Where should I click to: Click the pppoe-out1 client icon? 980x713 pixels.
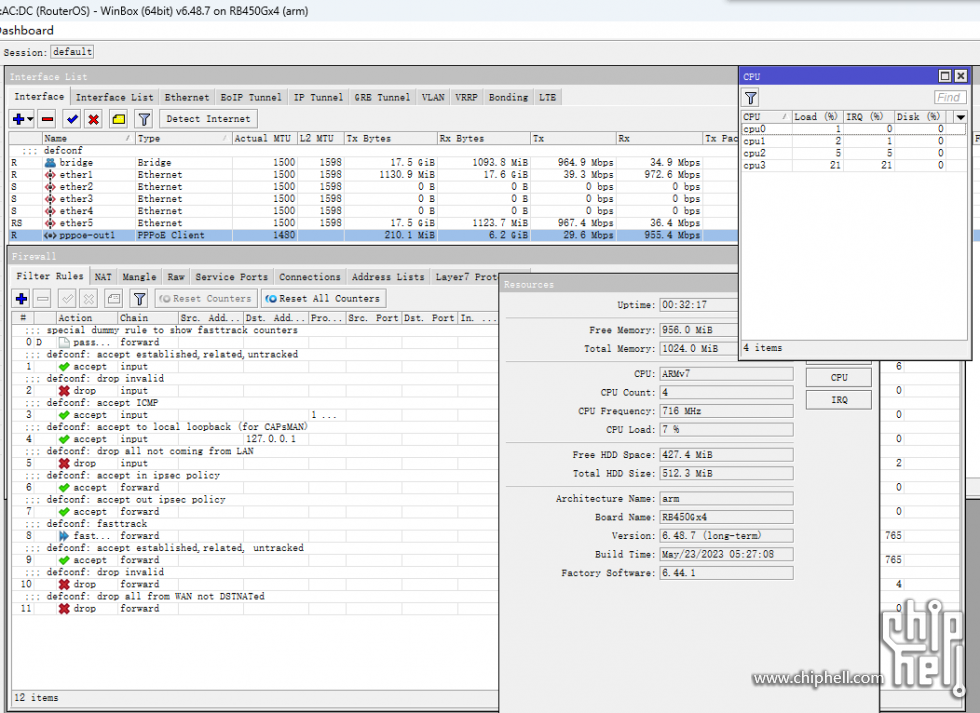(51, 236)
